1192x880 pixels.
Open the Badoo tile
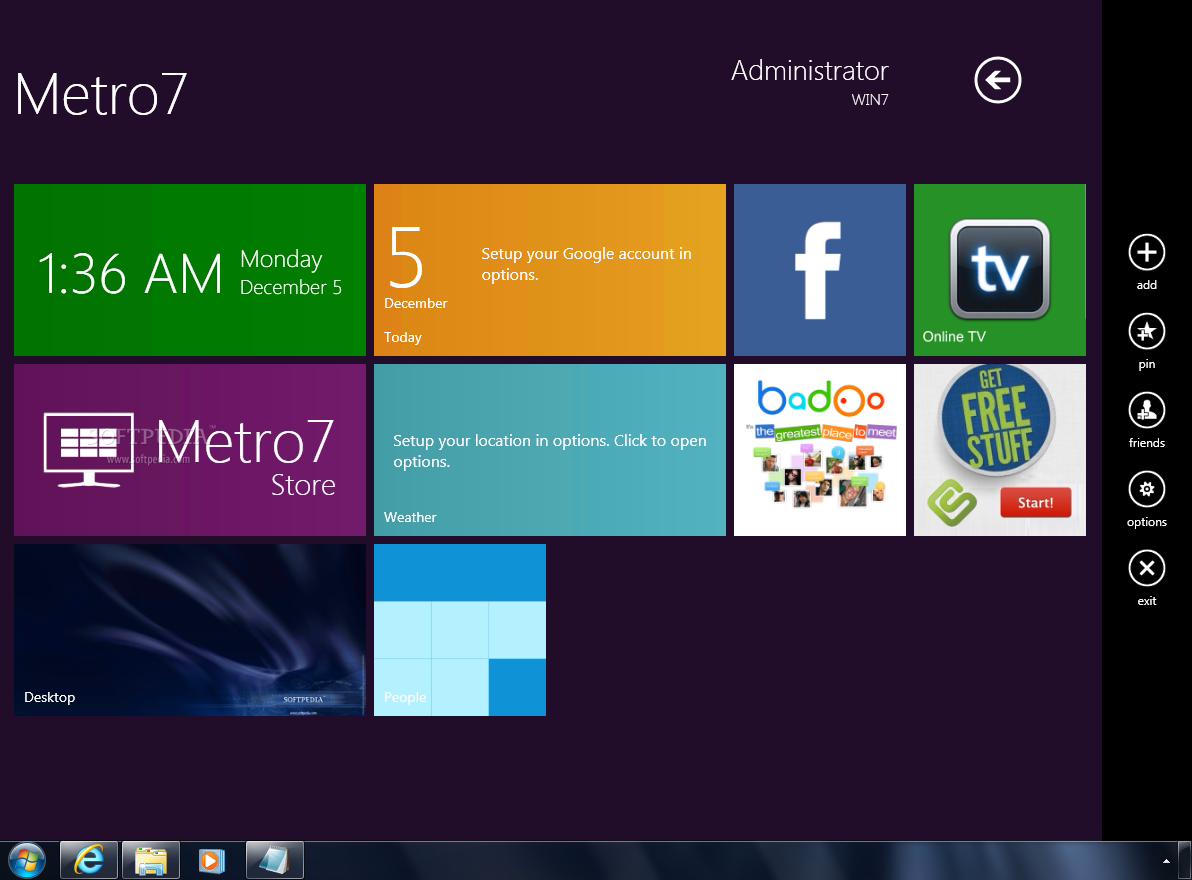point(820,450)
